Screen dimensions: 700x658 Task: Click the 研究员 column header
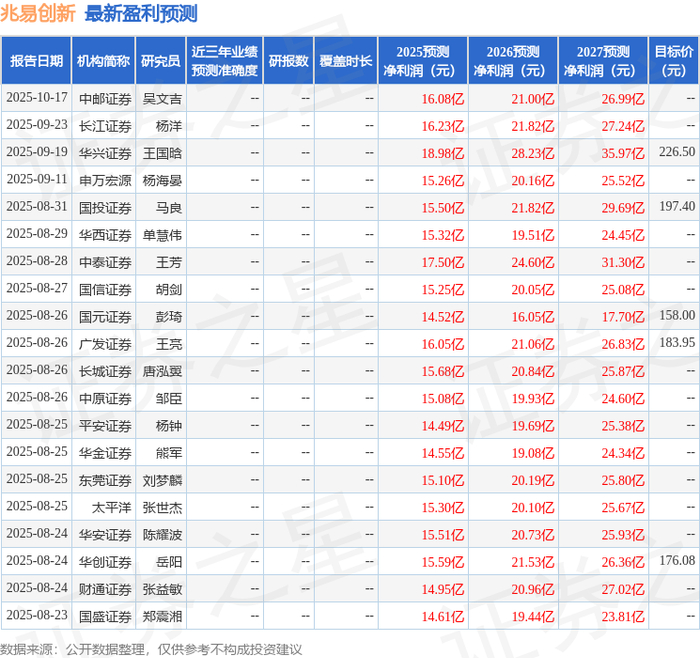(161, 61)
